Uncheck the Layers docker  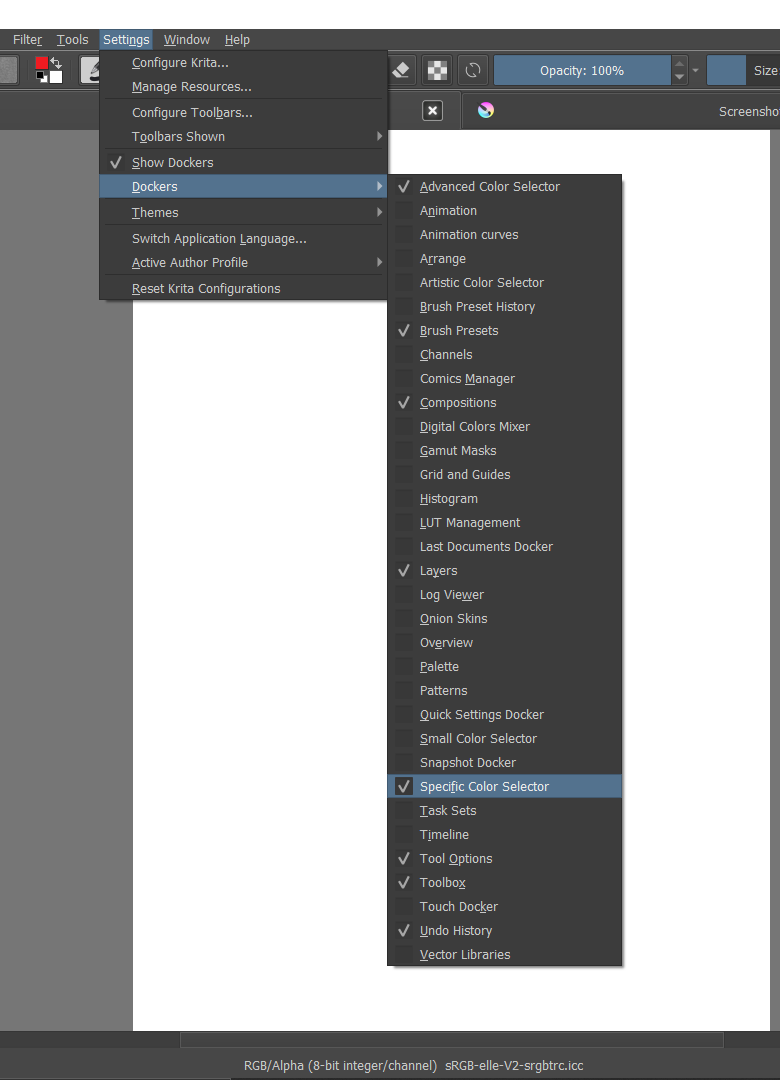click(x=504, y=570)
